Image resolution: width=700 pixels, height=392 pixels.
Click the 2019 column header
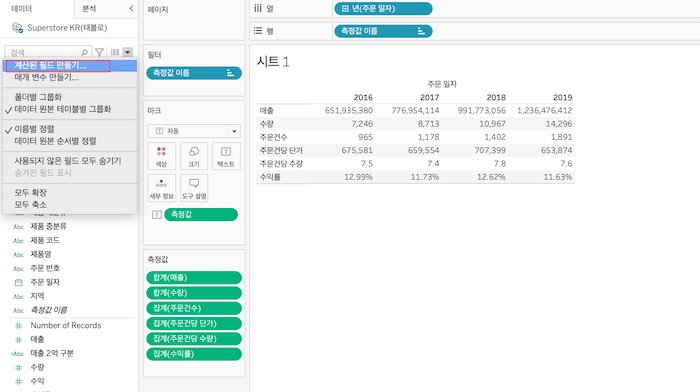click(562, 97)
